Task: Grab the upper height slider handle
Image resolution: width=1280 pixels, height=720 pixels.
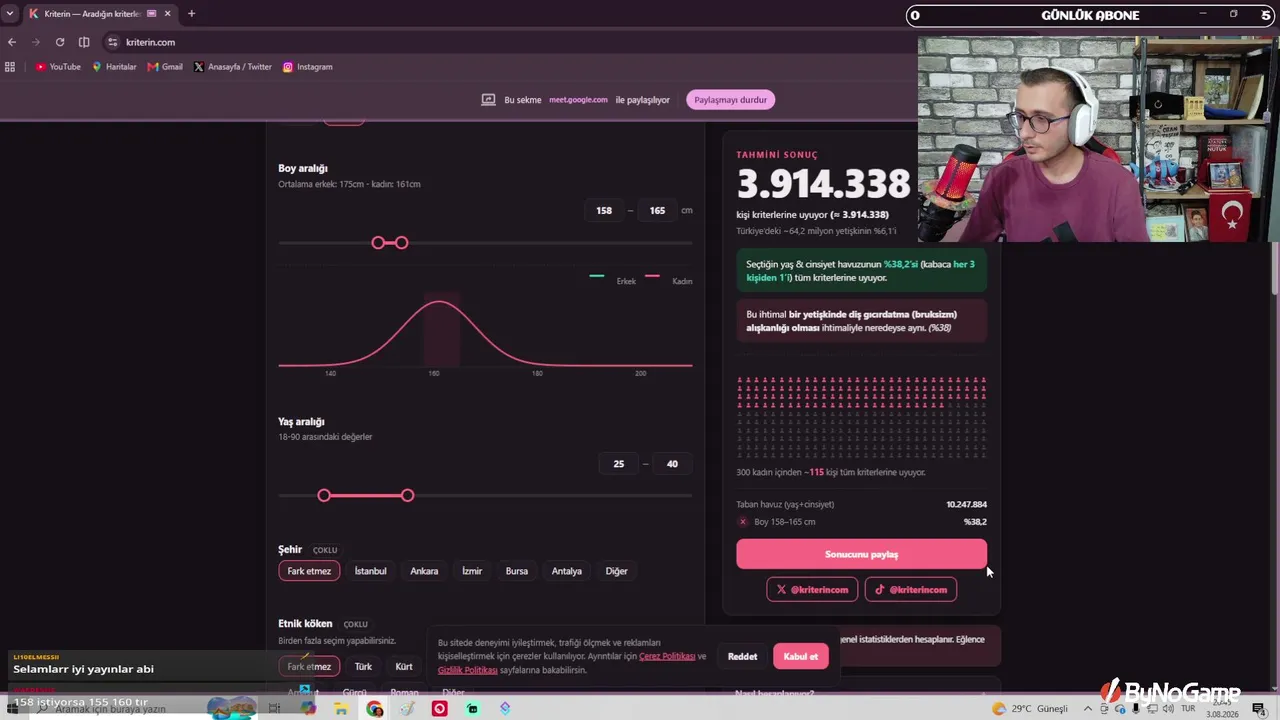Action: [x=402, y=243]
